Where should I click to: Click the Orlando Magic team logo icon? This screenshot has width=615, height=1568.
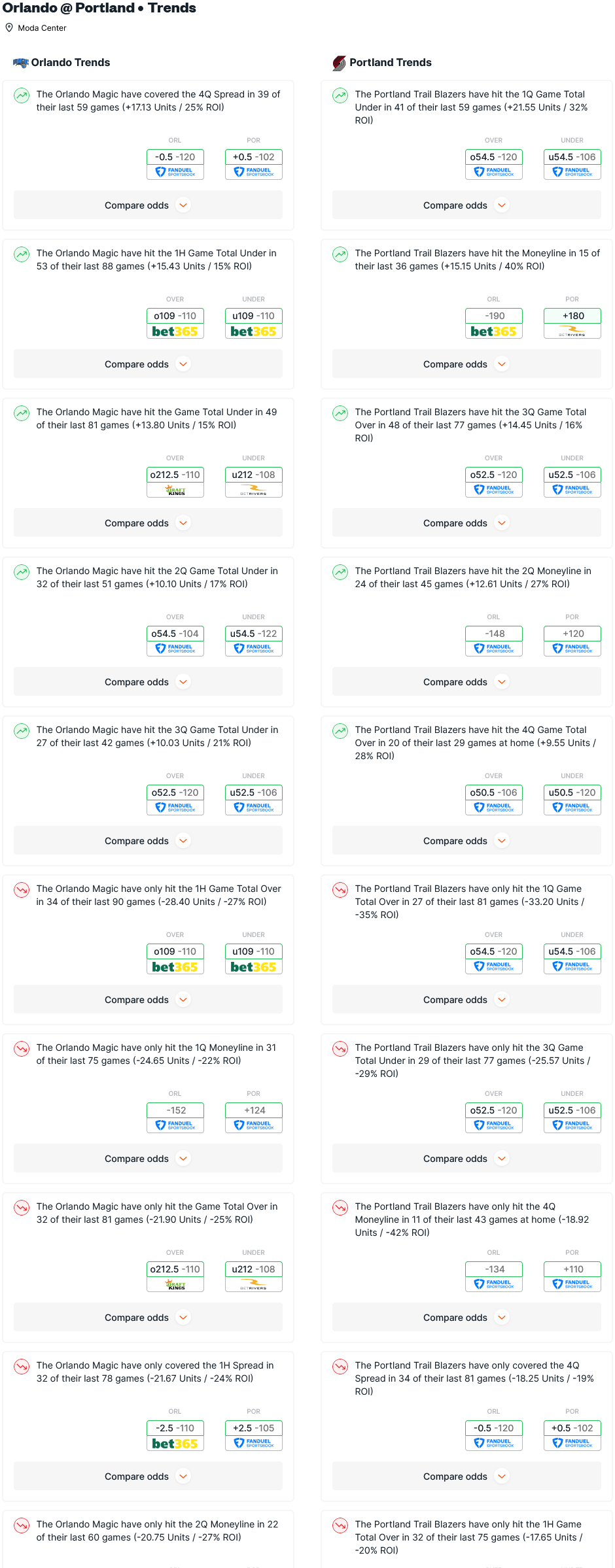(x=21, y=63)
